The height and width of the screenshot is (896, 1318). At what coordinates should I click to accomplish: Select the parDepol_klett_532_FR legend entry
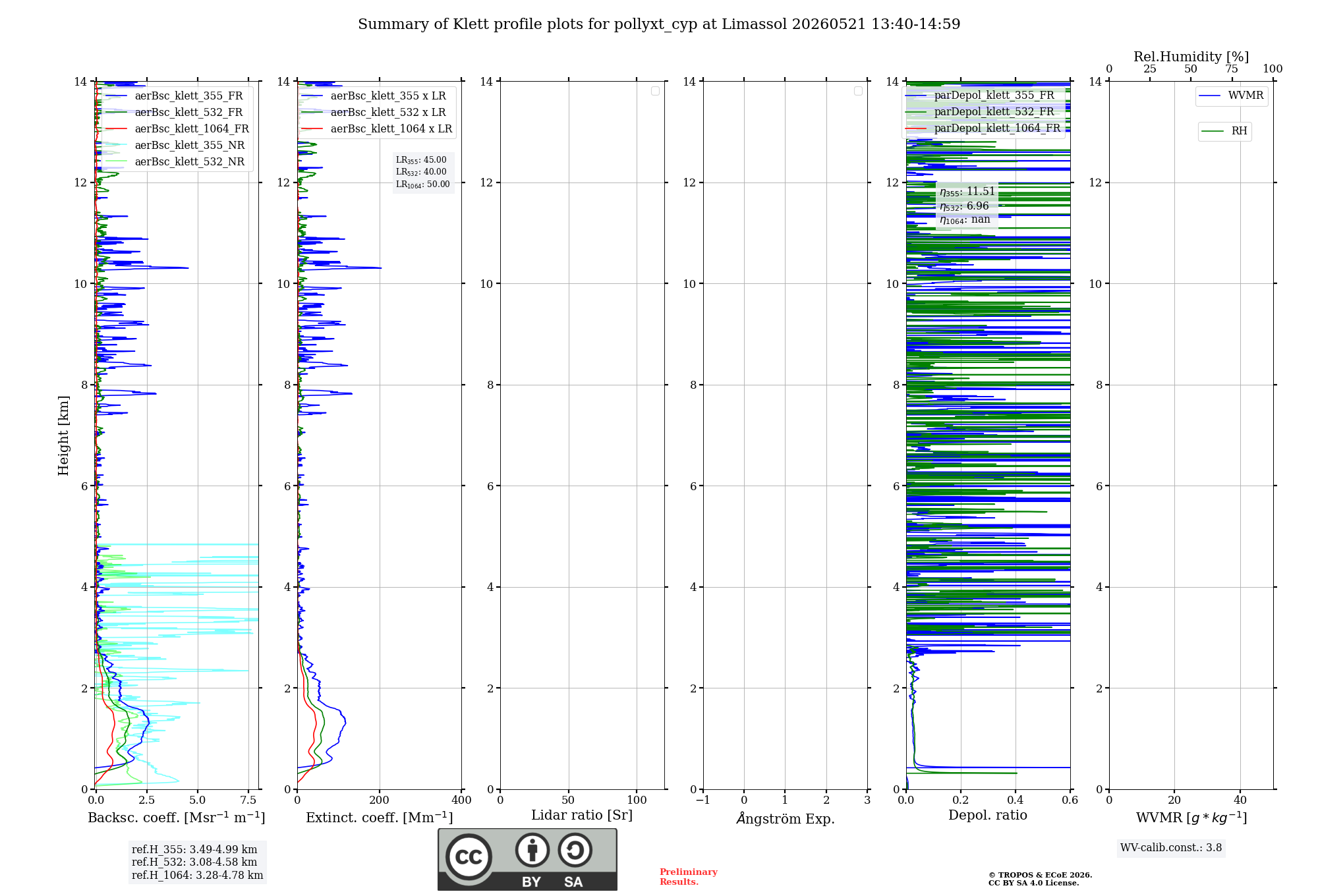[x=981, y=112]
